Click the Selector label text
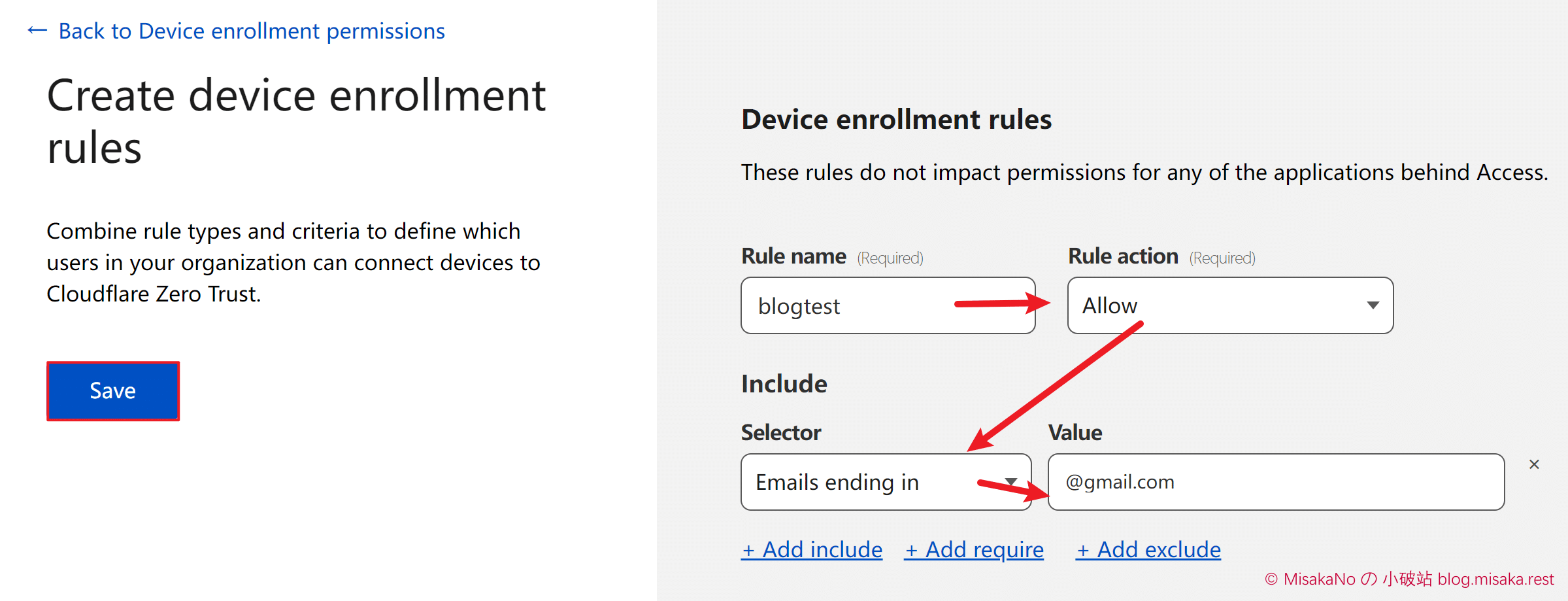 pos(781,432)
